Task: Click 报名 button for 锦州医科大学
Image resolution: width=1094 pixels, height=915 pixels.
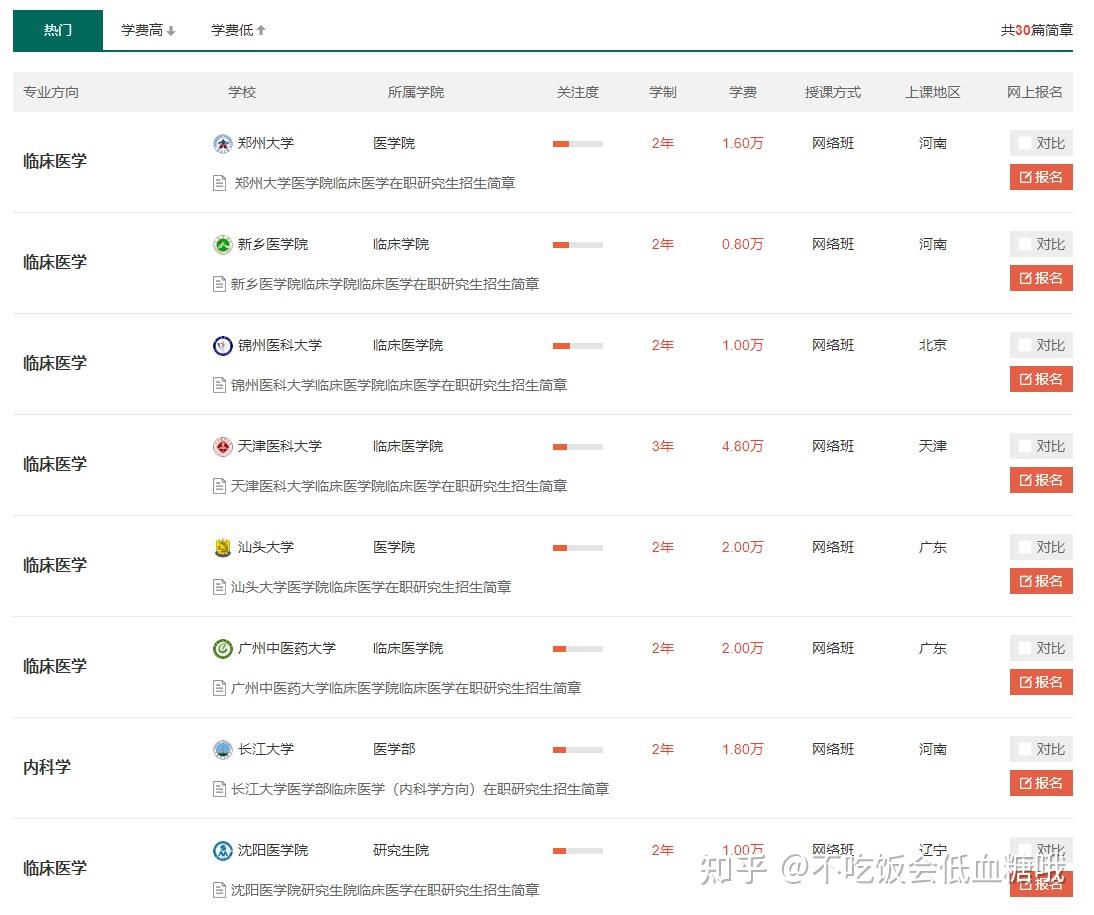Action: coord(1041,379)
